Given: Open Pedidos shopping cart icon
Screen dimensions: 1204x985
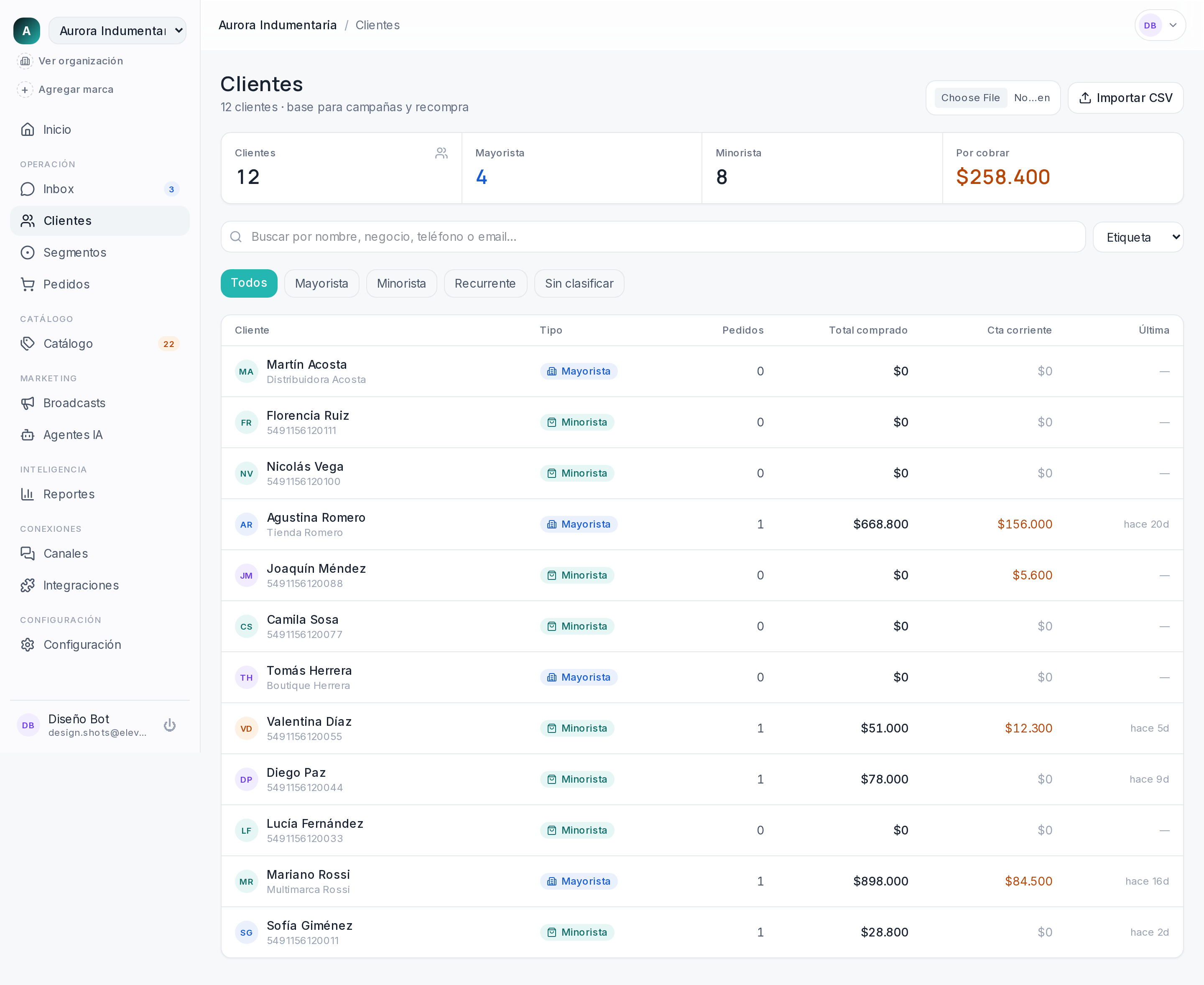Looking at the screenshot, I should tap(27, 284).
